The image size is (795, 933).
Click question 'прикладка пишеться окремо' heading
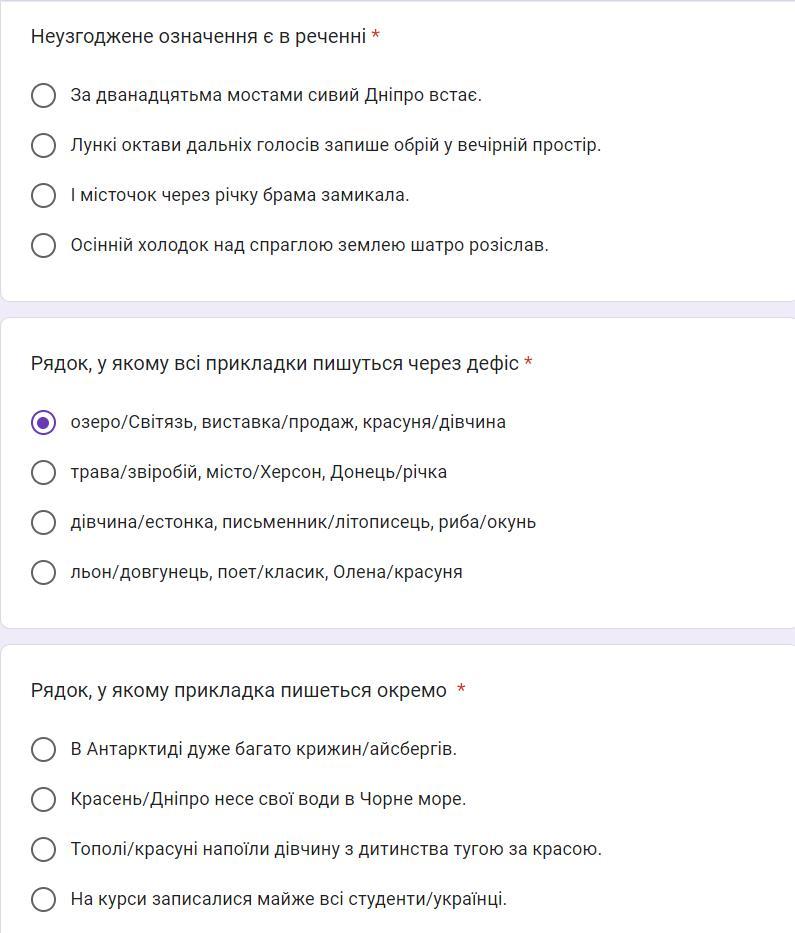pos(238,691)
